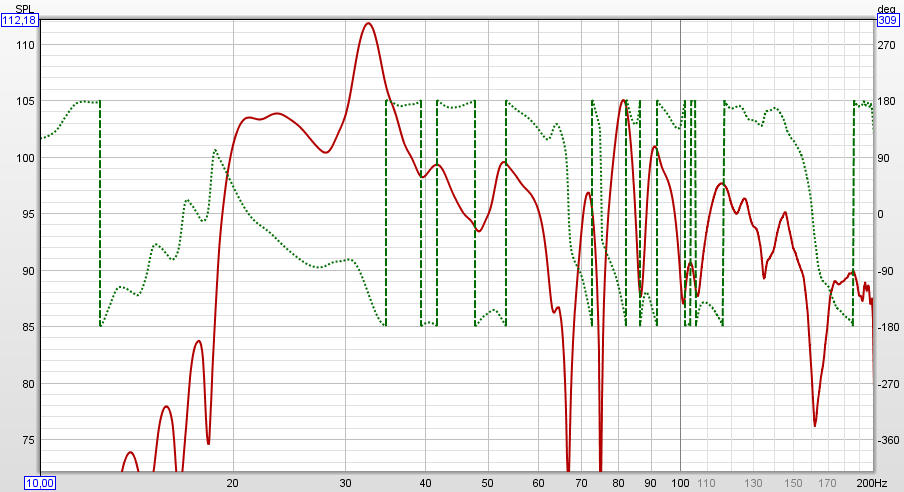Click the 105 label on SPL axis
This screenshot has height=492, width=904.
pos(27,102)
